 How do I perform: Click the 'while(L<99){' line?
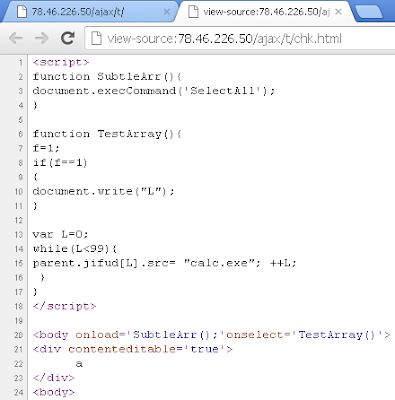(x=75, y=249)
